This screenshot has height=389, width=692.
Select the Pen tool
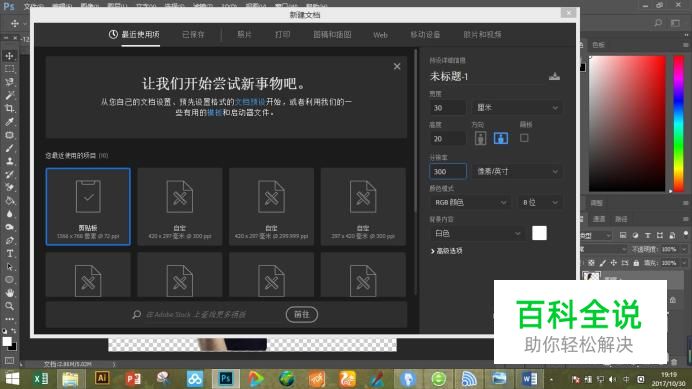click(x=9, y=241)
